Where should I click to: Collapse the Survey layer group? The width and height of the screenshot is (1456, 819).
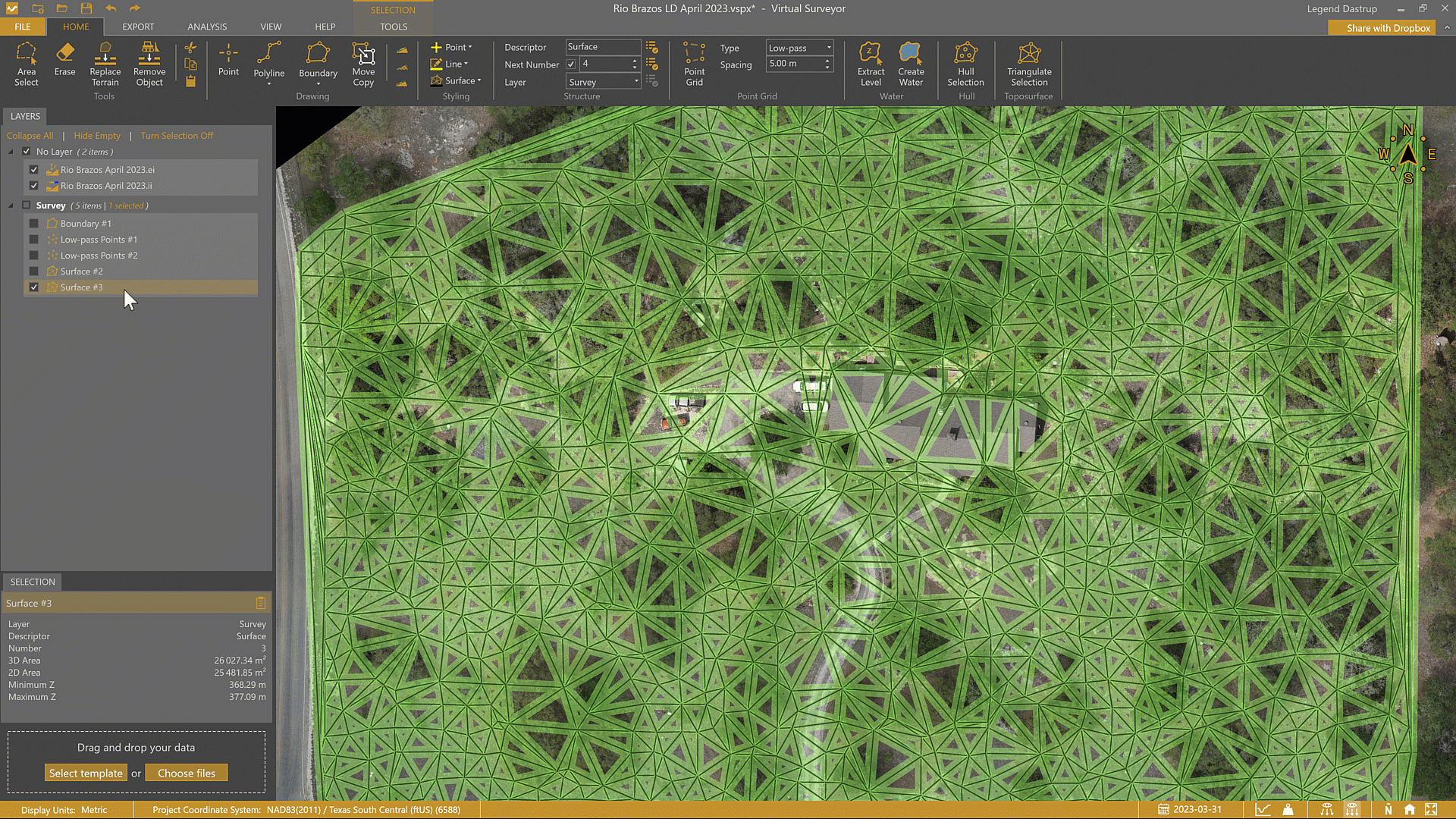[11, 206]
